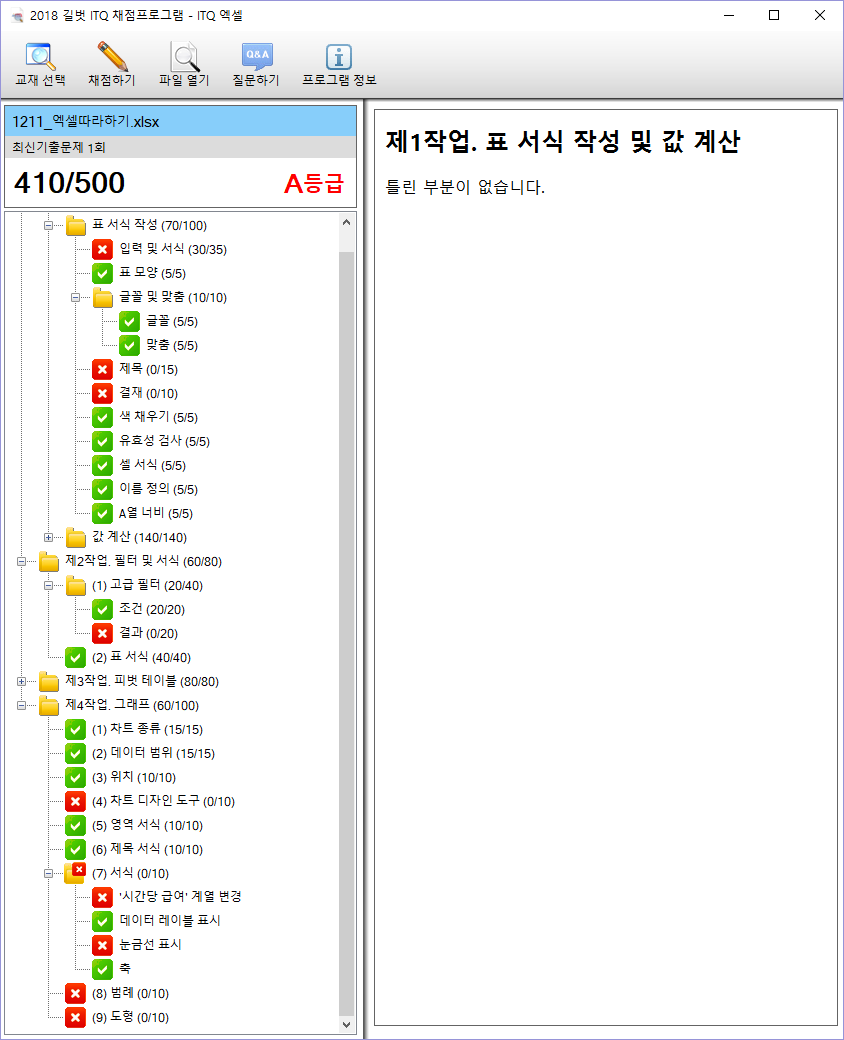Select the (5) 영역 서식 (10/10) row
This screenshot has height=1040, width=844.
click(147, 825)
